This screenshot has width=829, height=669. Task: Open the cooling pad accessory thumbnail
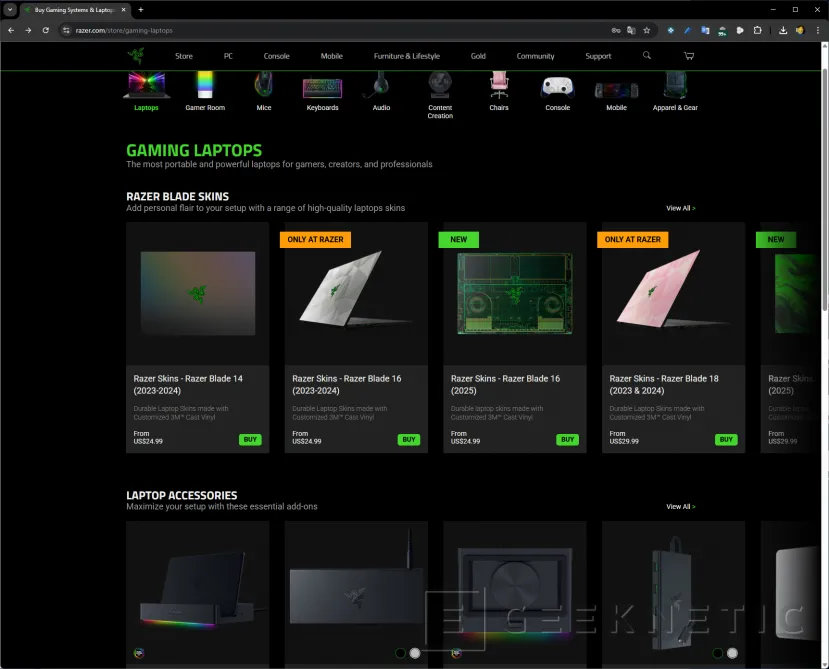(515, 592)
